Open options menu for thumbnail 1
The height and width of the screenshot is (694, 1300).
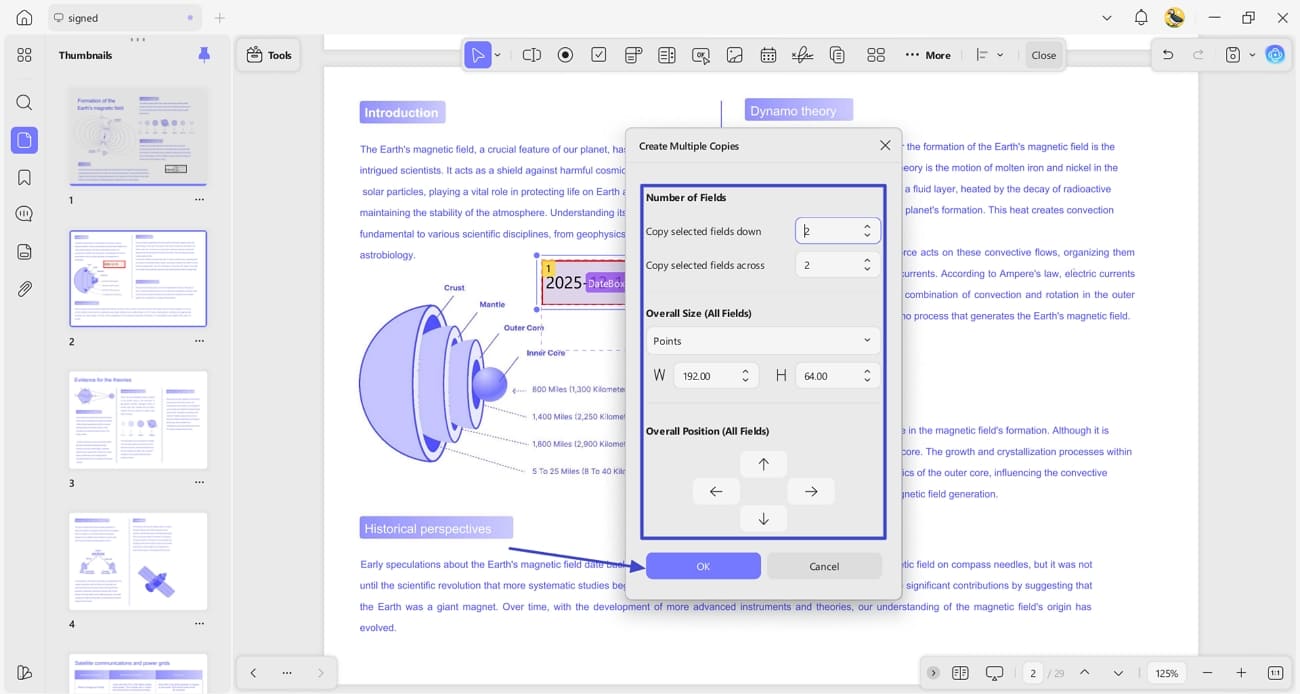tap(199, 200)
